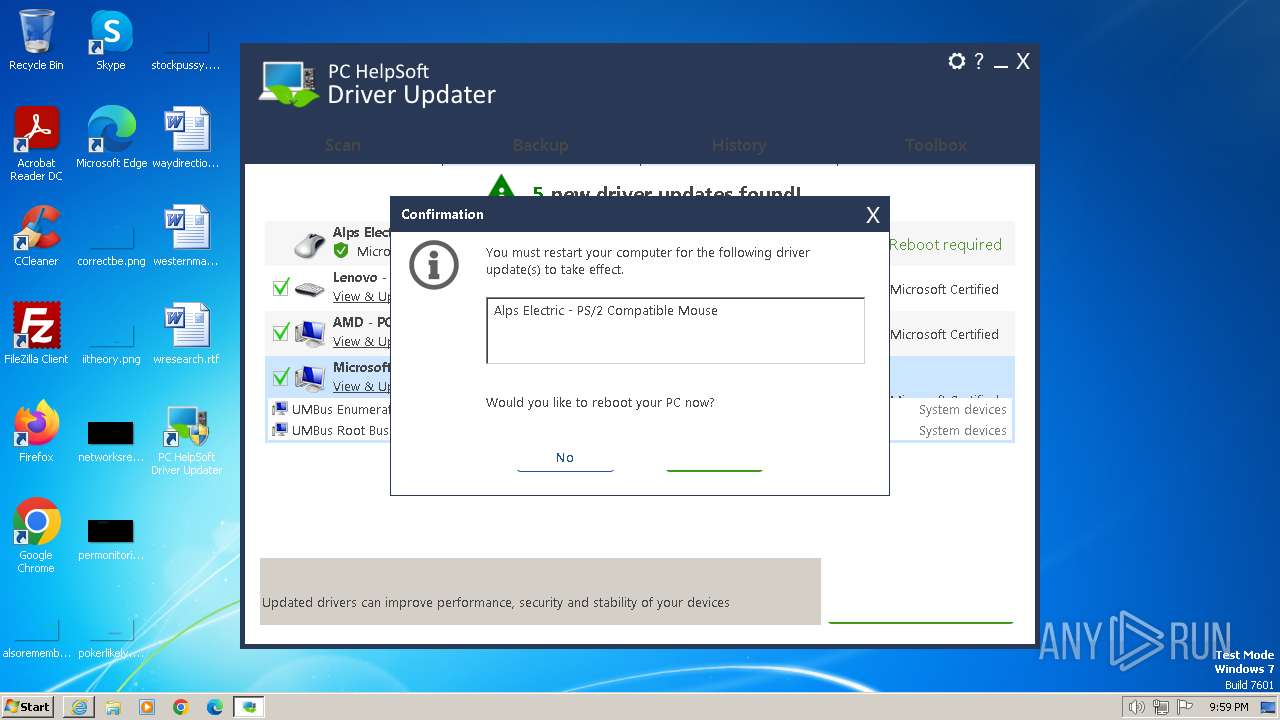Click the AMD monitor device icon
Viewport: 1280px width, 720px height.
coord(310,332)
